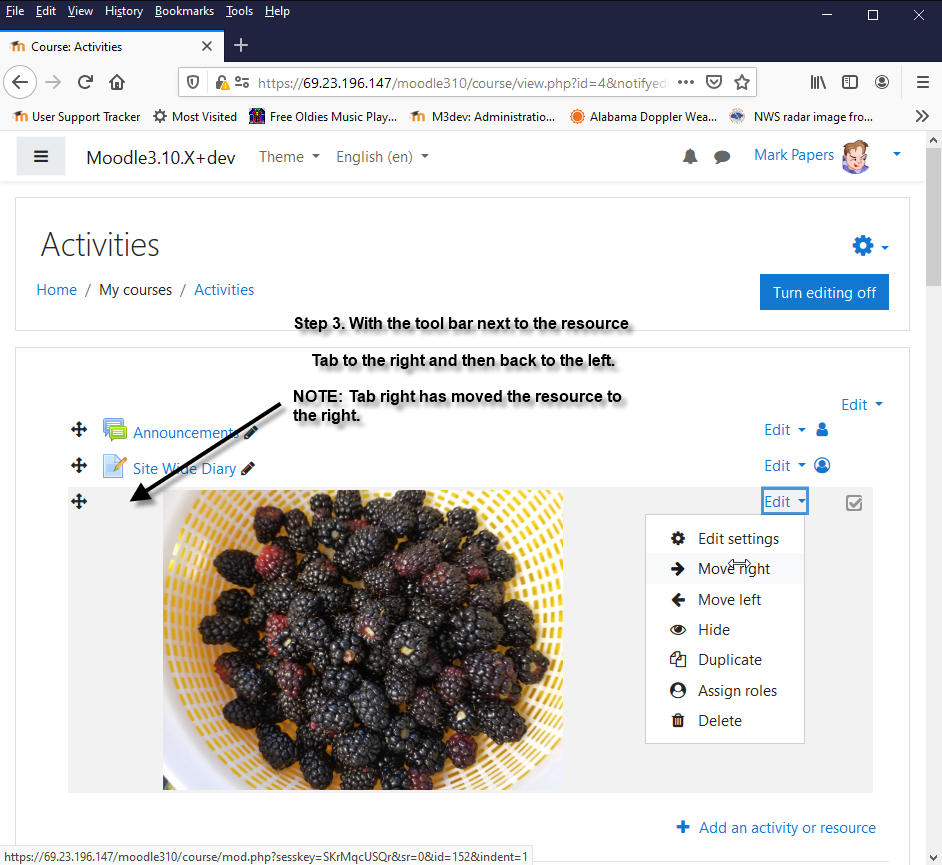Image resolution: width=942 pixels, height=865 pixels.
Task: Open the messaging speech bubble icon
Action: (722, 157)
